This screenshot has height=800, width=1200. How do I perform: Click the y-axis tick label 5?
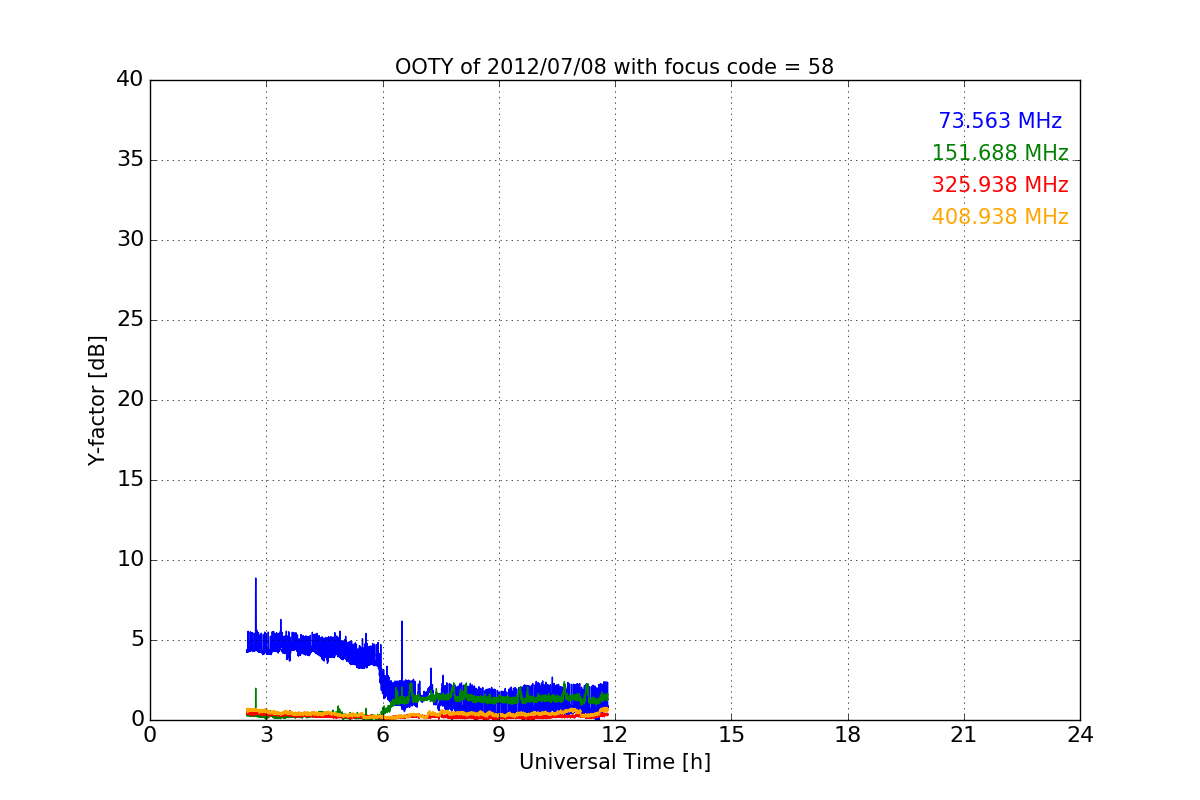coord(137,640)
